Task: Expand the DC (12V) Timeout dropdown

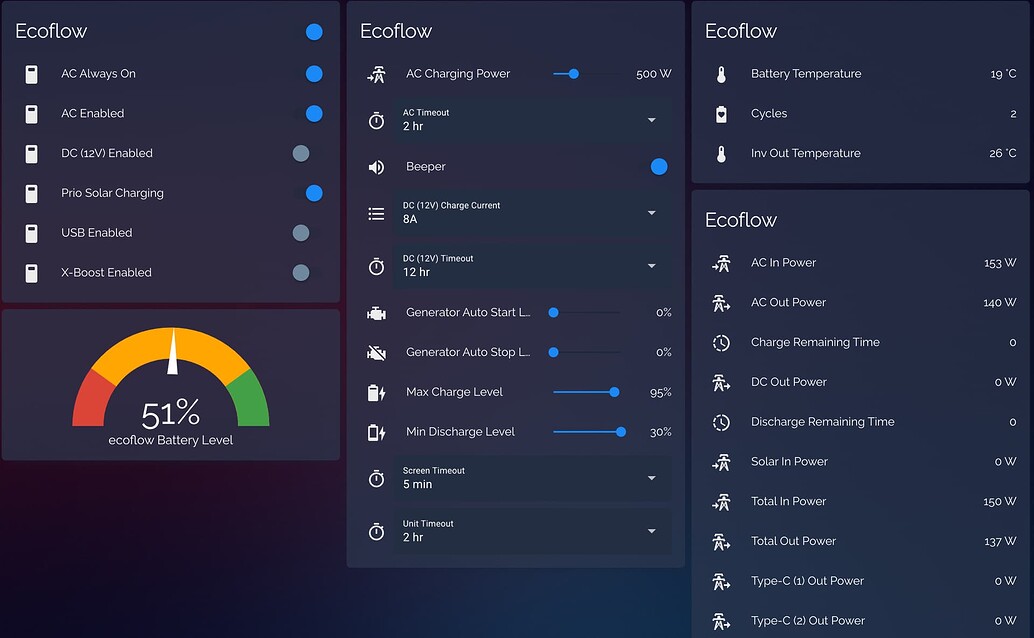Action: (x=532, y=266)
